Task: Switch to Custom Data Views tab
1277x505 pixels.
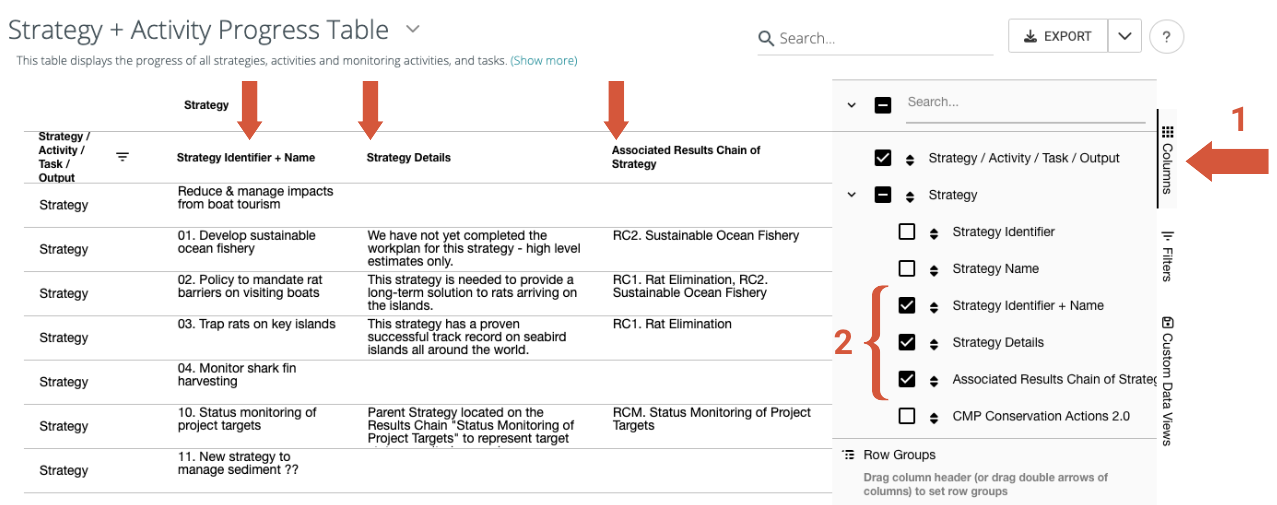Action: click(1167, 380)
